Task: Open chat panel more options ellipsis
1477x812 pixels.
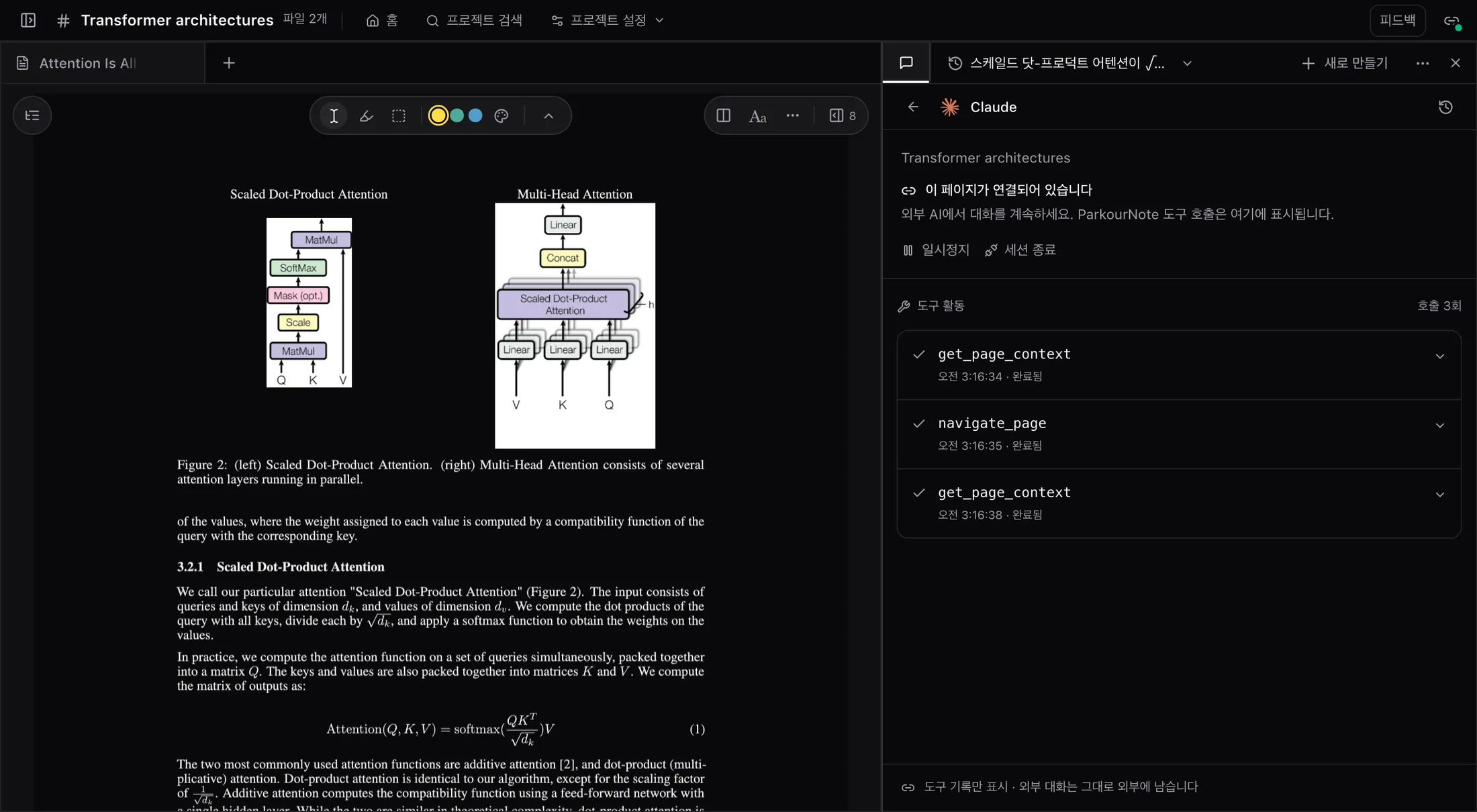Action: coord(1423,63)
